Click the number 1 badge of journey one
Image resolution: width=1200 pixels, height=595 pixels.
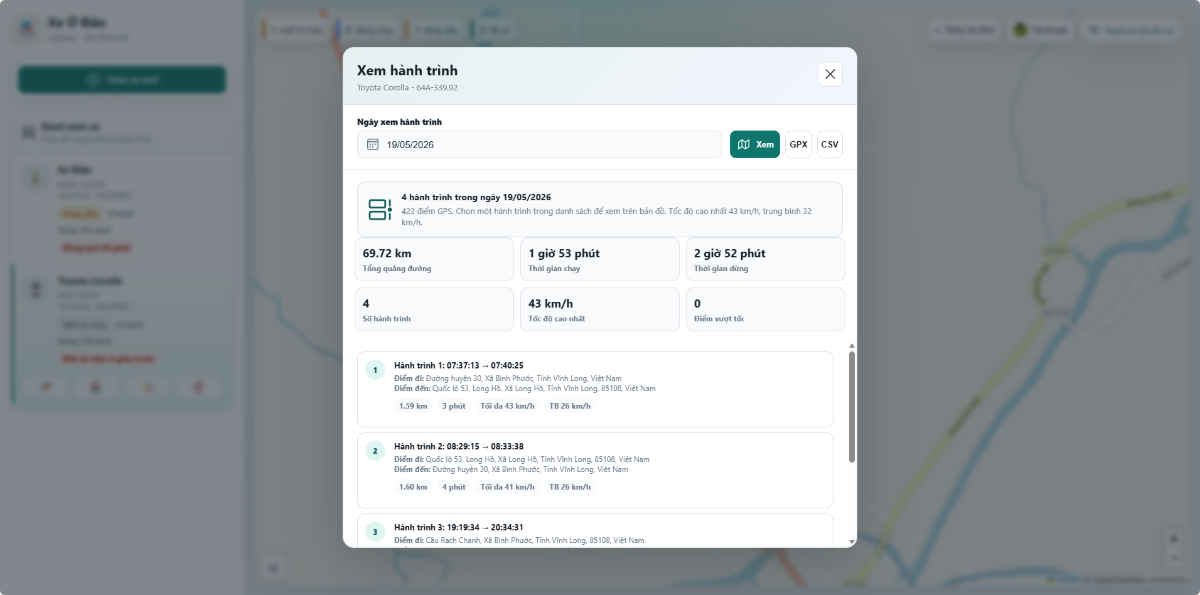coord(375,370)
